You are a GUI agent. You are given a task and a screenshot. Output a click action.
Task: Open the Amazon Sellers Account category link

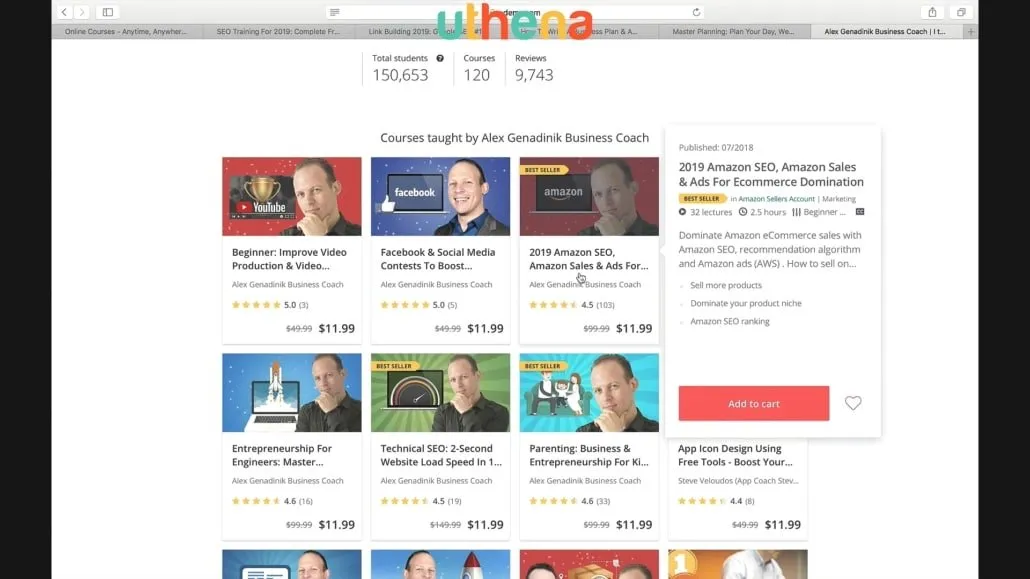(776, 198)
